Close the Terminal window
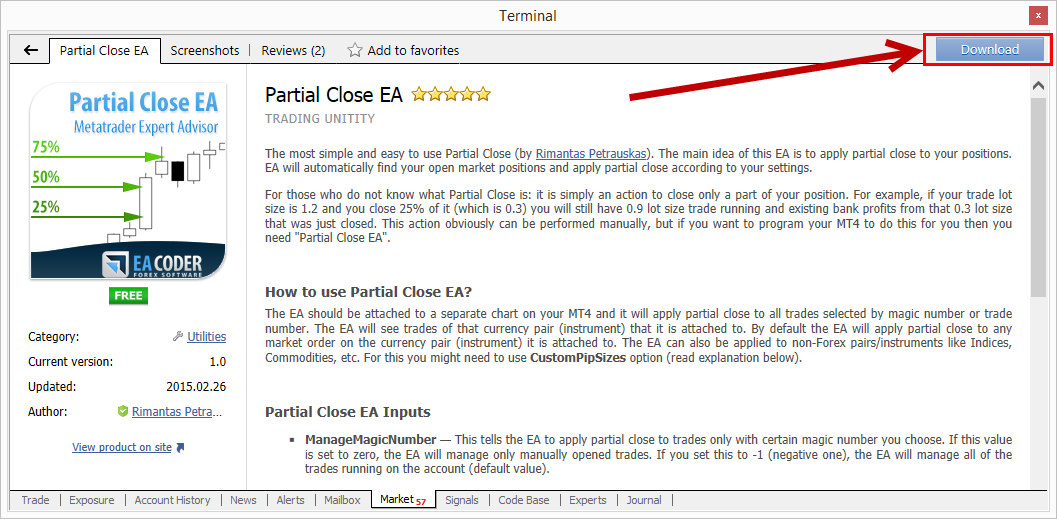This screenshot has height=519, width=1057. [1037, 16]
